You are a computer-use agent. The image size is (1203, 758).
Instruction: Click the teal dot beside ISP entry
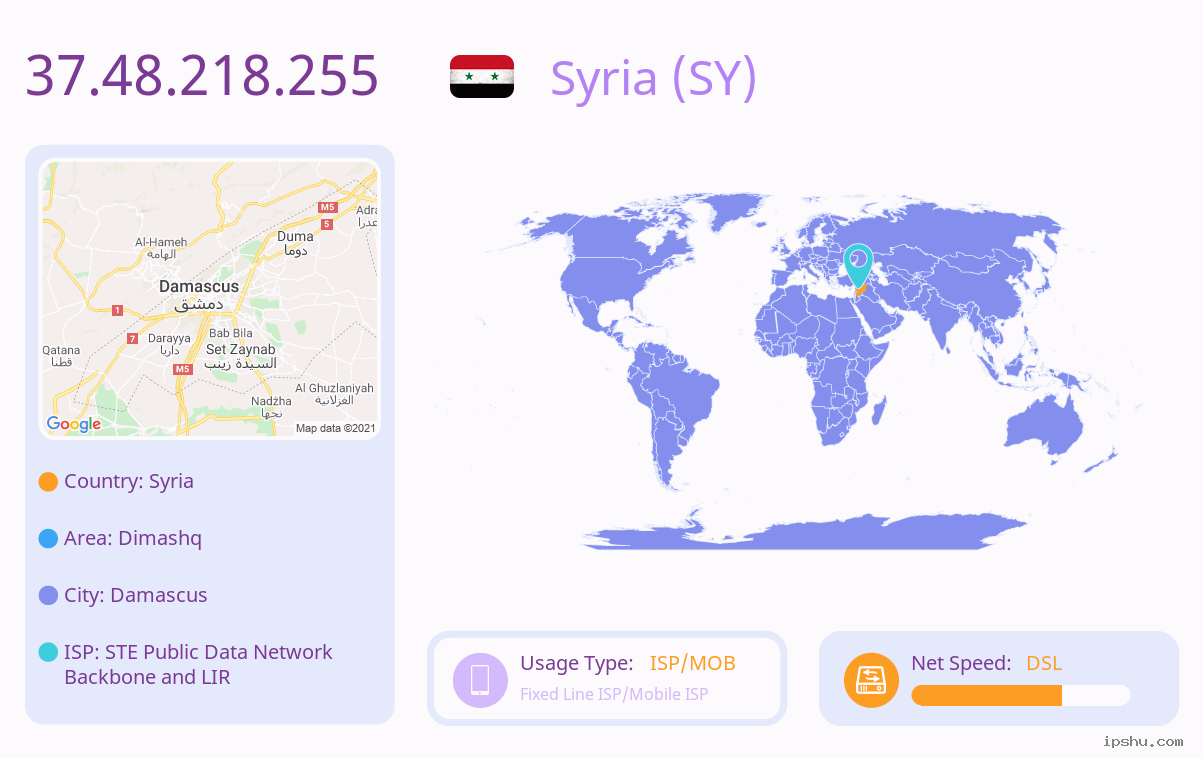point(48,652)
